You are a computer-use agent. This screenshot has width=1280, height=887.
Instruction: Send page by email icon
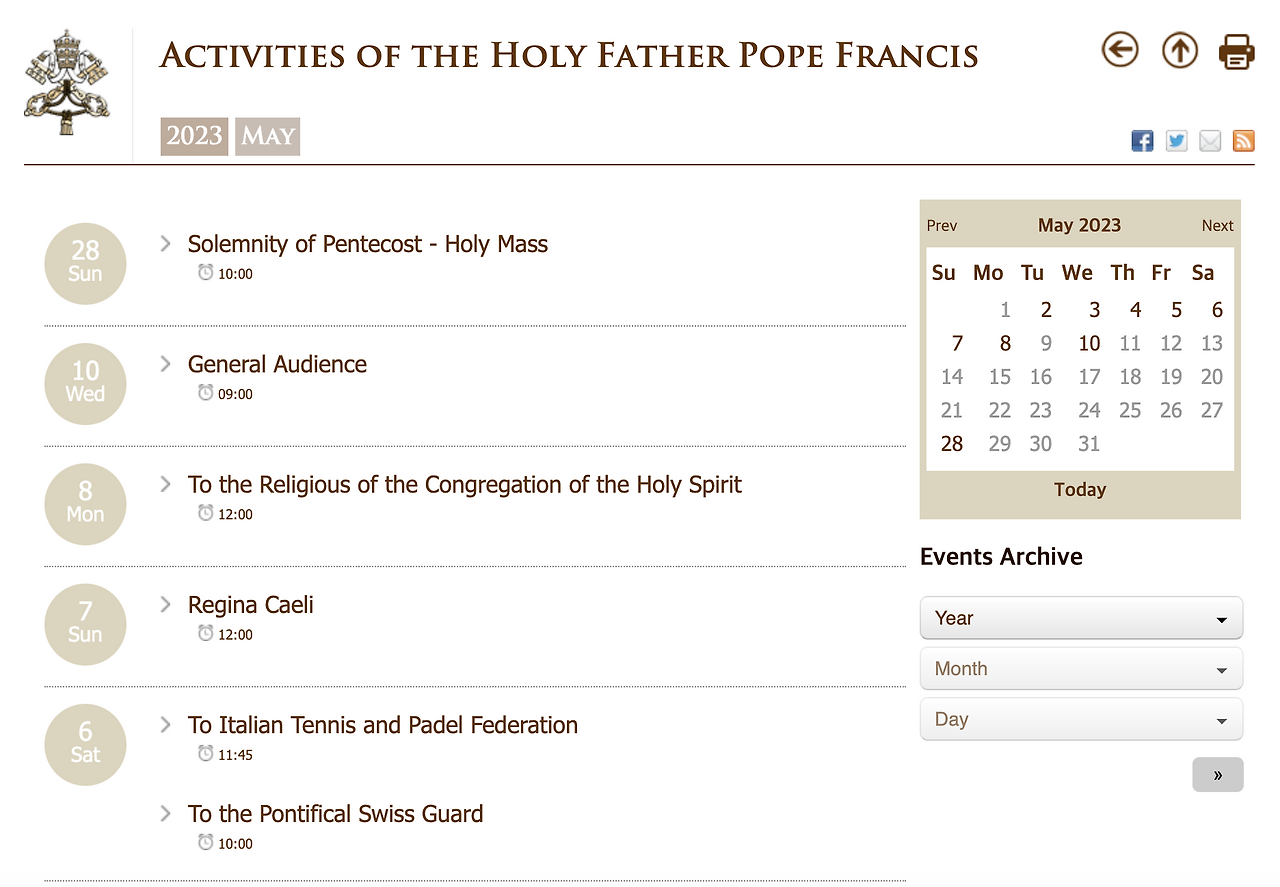click(x=1210, y=141)
